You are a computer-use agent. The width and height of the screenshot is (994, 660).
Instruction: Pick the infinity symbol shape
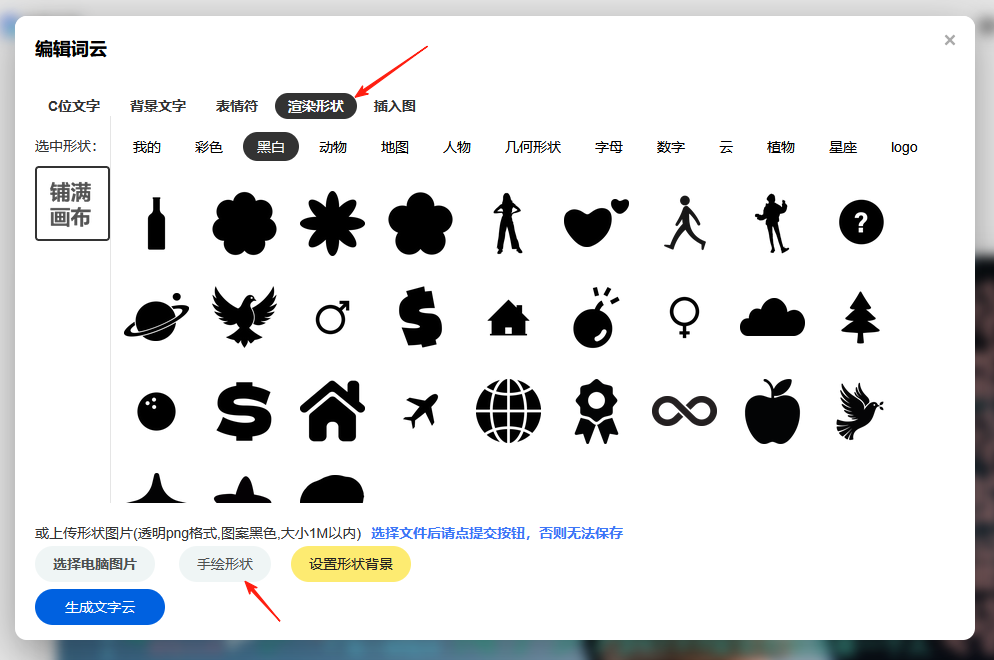pyautogui.click(x=684, y=411)
